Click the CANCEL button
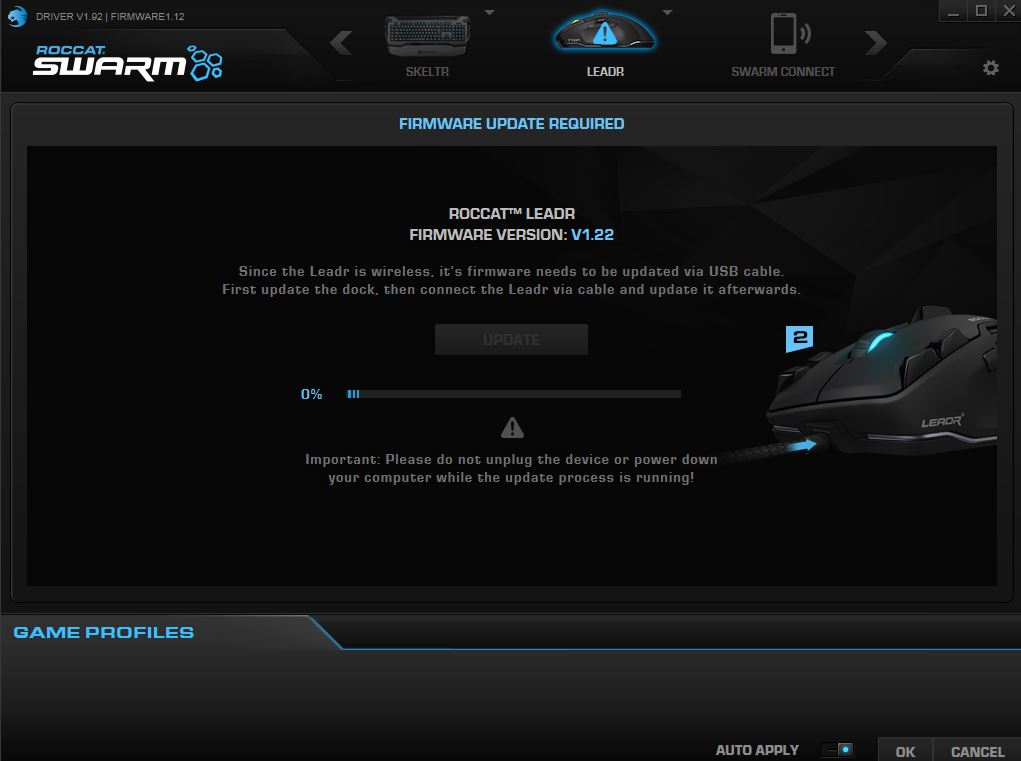Screen dimensions: 1021x761 coord(976,751)
